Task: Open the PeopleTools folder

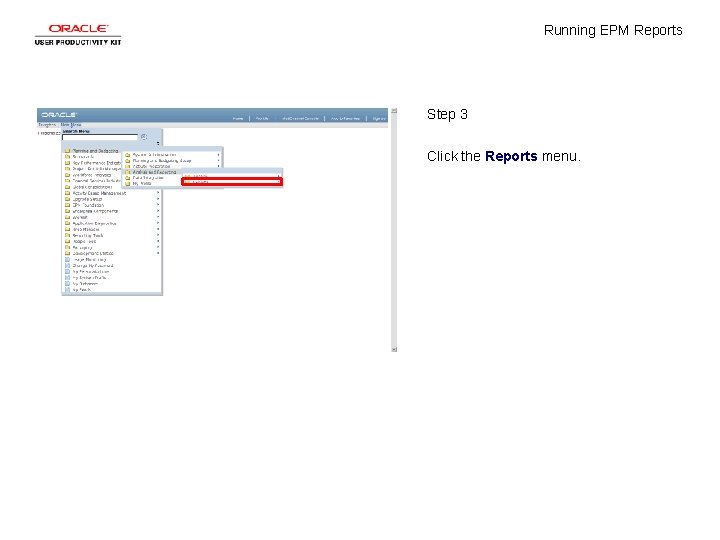Action: pos(84,242)
